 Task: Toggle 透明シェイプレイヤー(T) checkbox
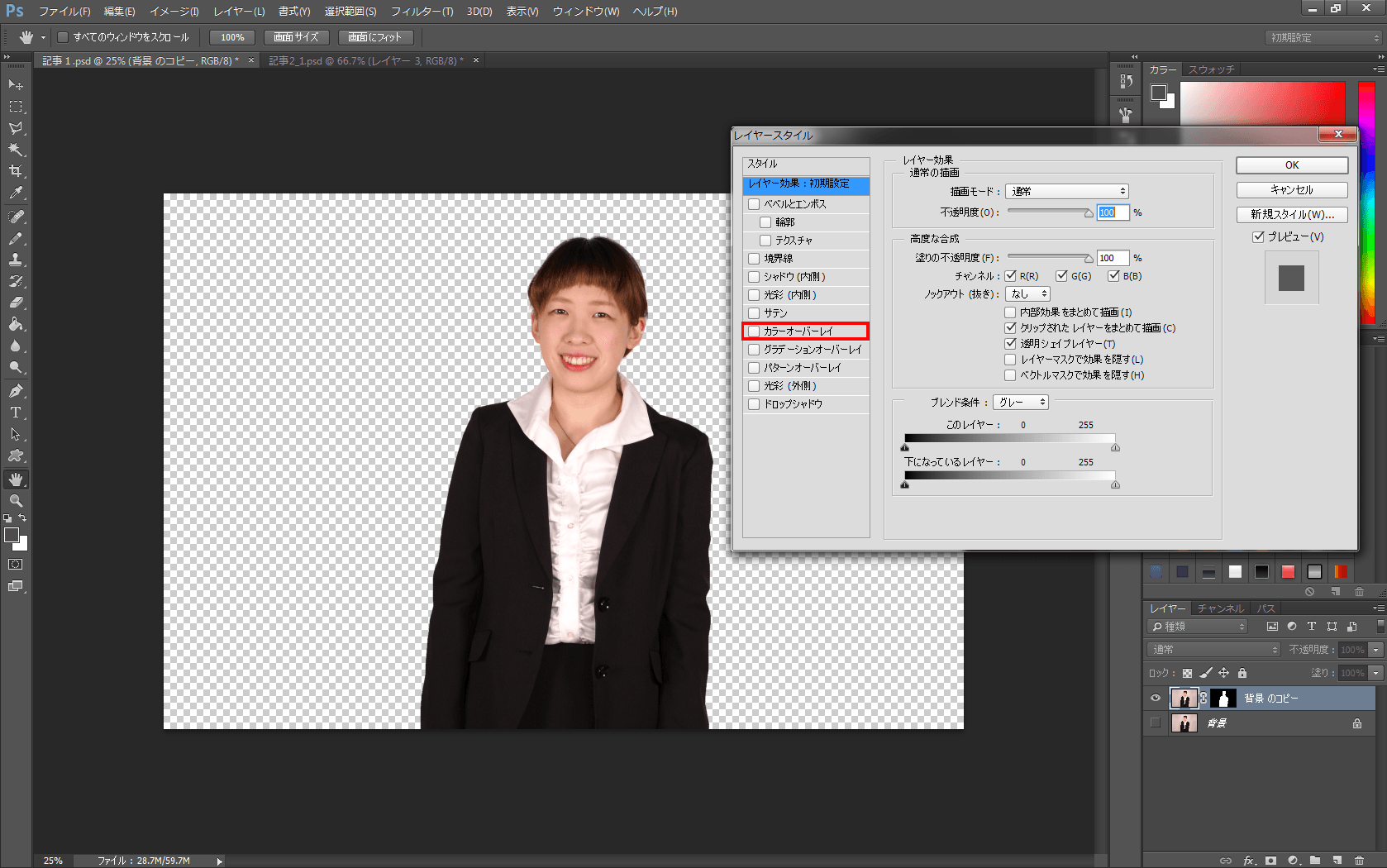(x=1010, y=344)
